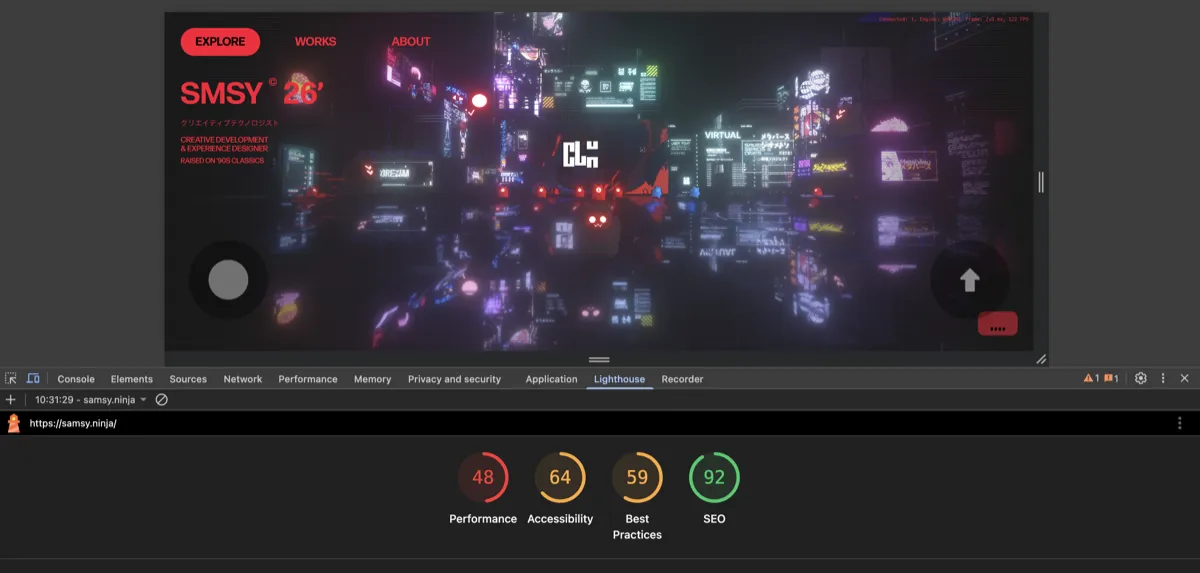Viewport: 1200px width, 573px height.
Task: Open DevTools settings gear
Action: 1140,379
